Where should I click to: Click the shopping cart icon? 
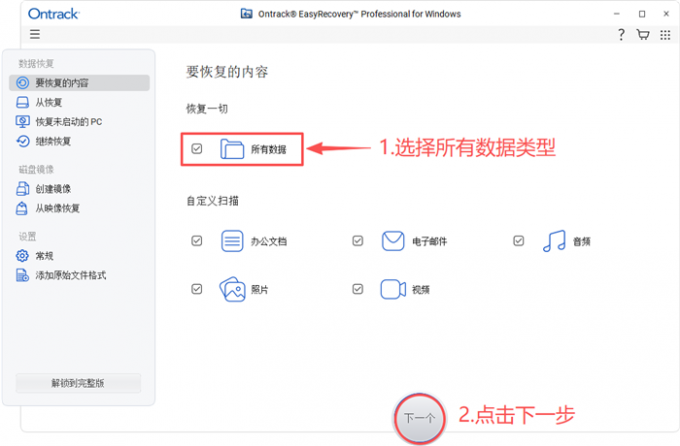point(643,34)
